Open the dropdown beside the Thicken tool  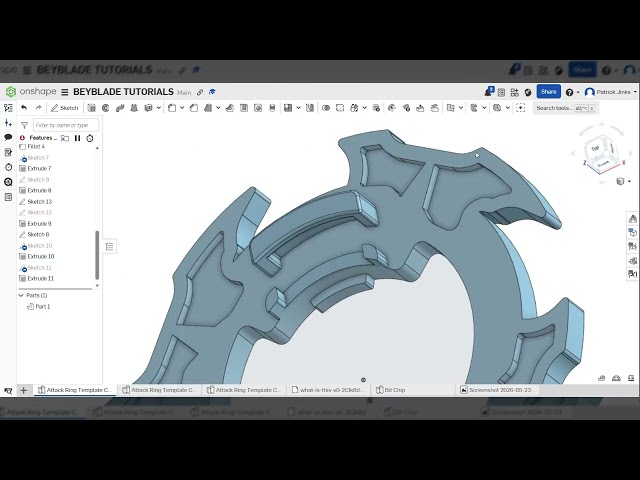158,108
